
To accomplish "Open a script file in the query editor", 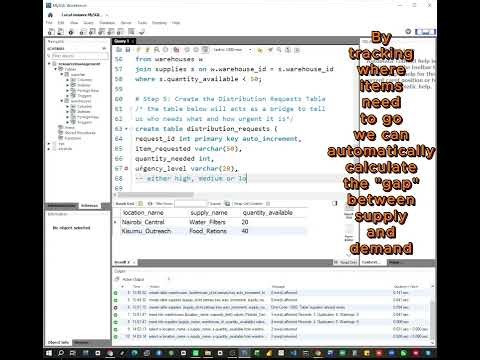I will (119, 50).
